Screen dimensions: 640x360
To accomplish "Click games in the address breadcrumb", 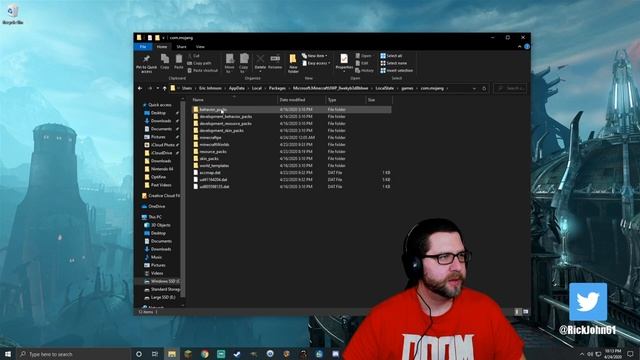I will pos(407,88).
